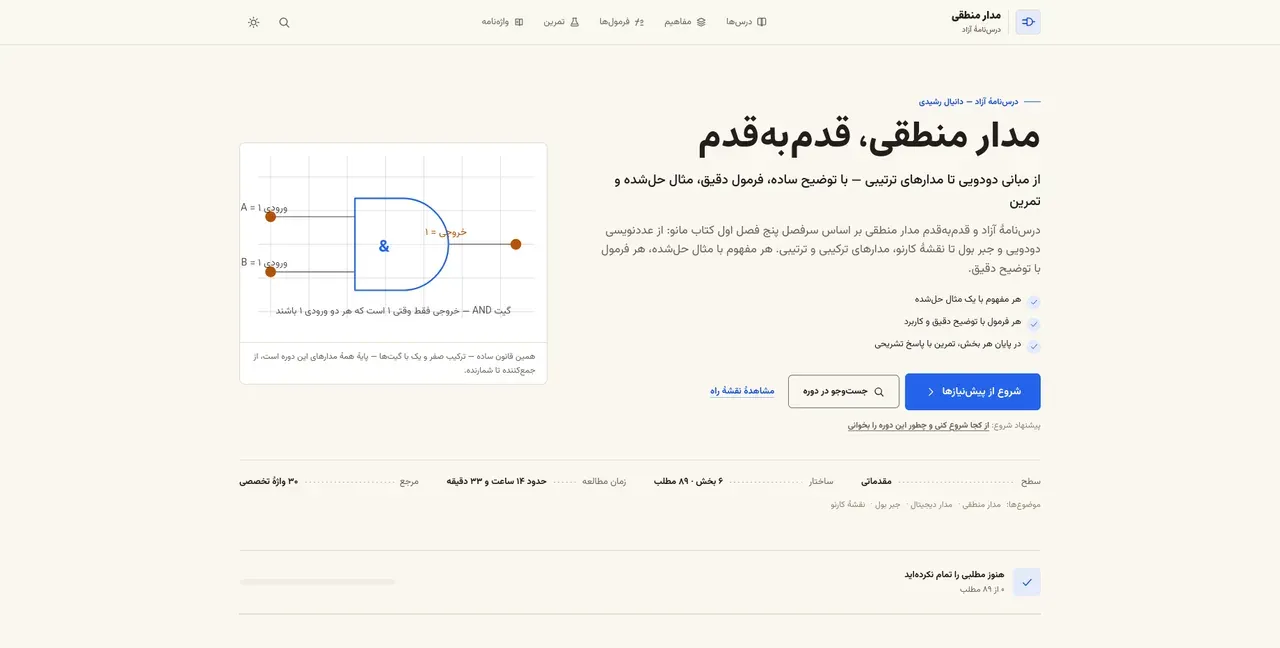Click the input B node dot

[x=270, y=271]
